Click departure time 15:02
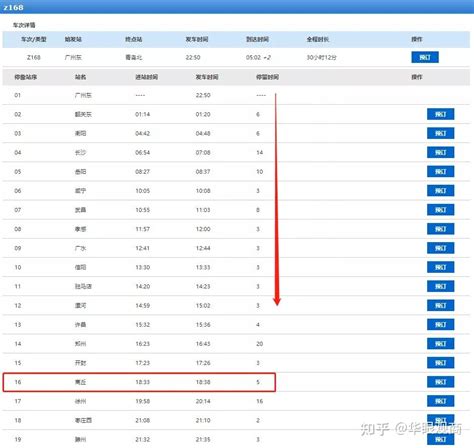Viewport: 474px width, 448px height. click(203, 305)
